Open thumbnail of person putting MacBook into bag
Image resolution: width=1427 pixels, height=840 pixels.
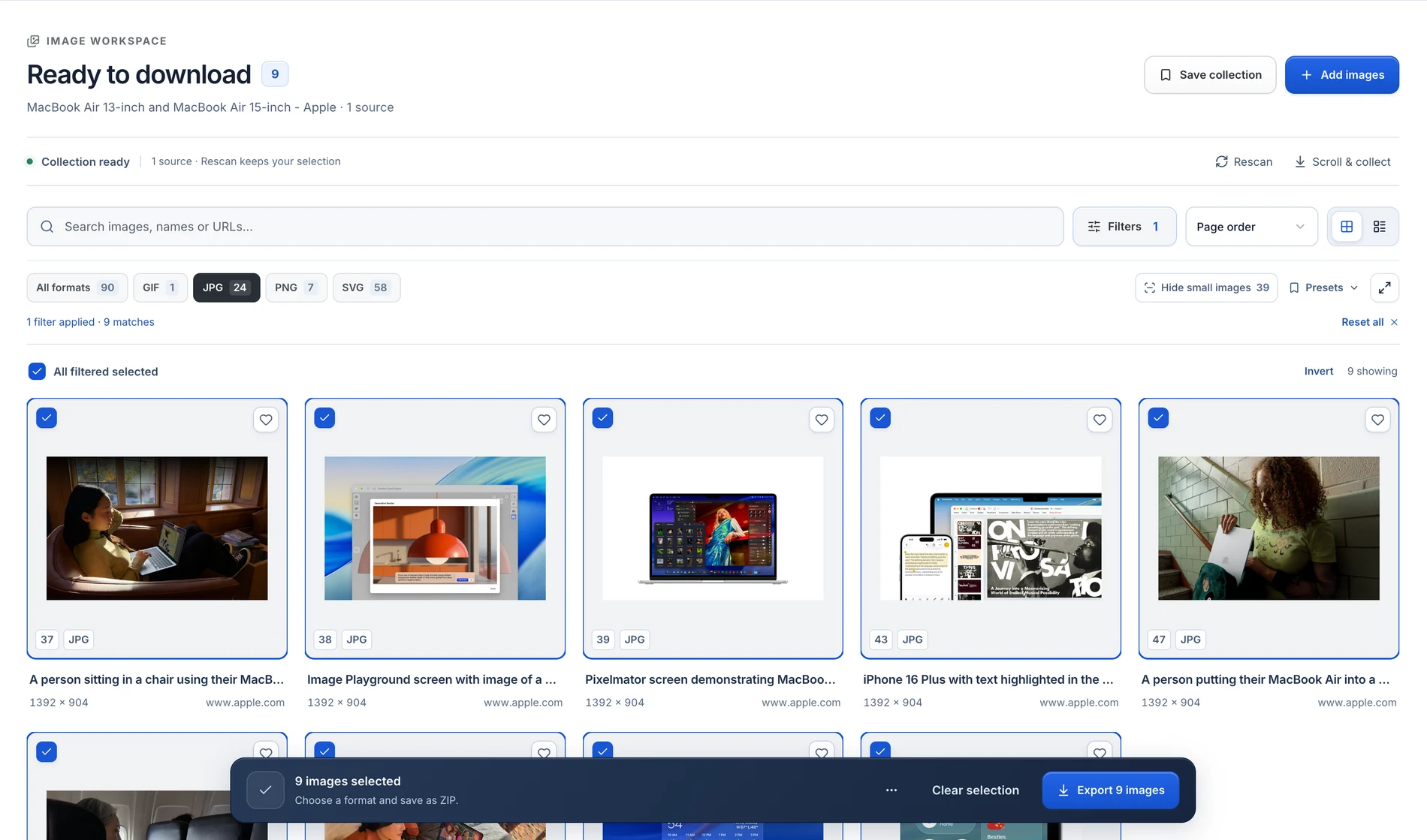(x=1269, y=528)
